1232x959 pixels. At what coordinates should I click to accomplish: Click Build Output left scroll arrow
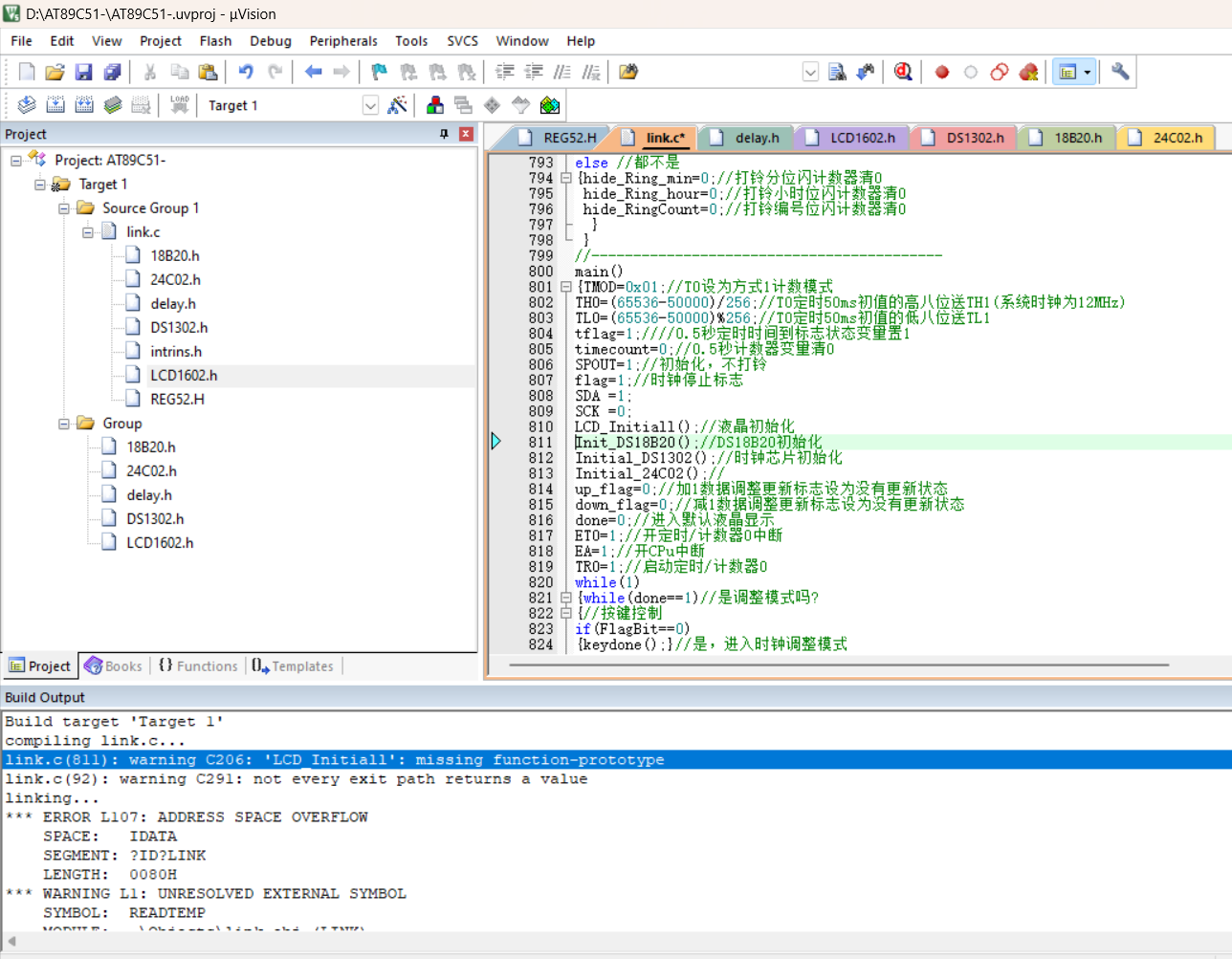[11, 941]
